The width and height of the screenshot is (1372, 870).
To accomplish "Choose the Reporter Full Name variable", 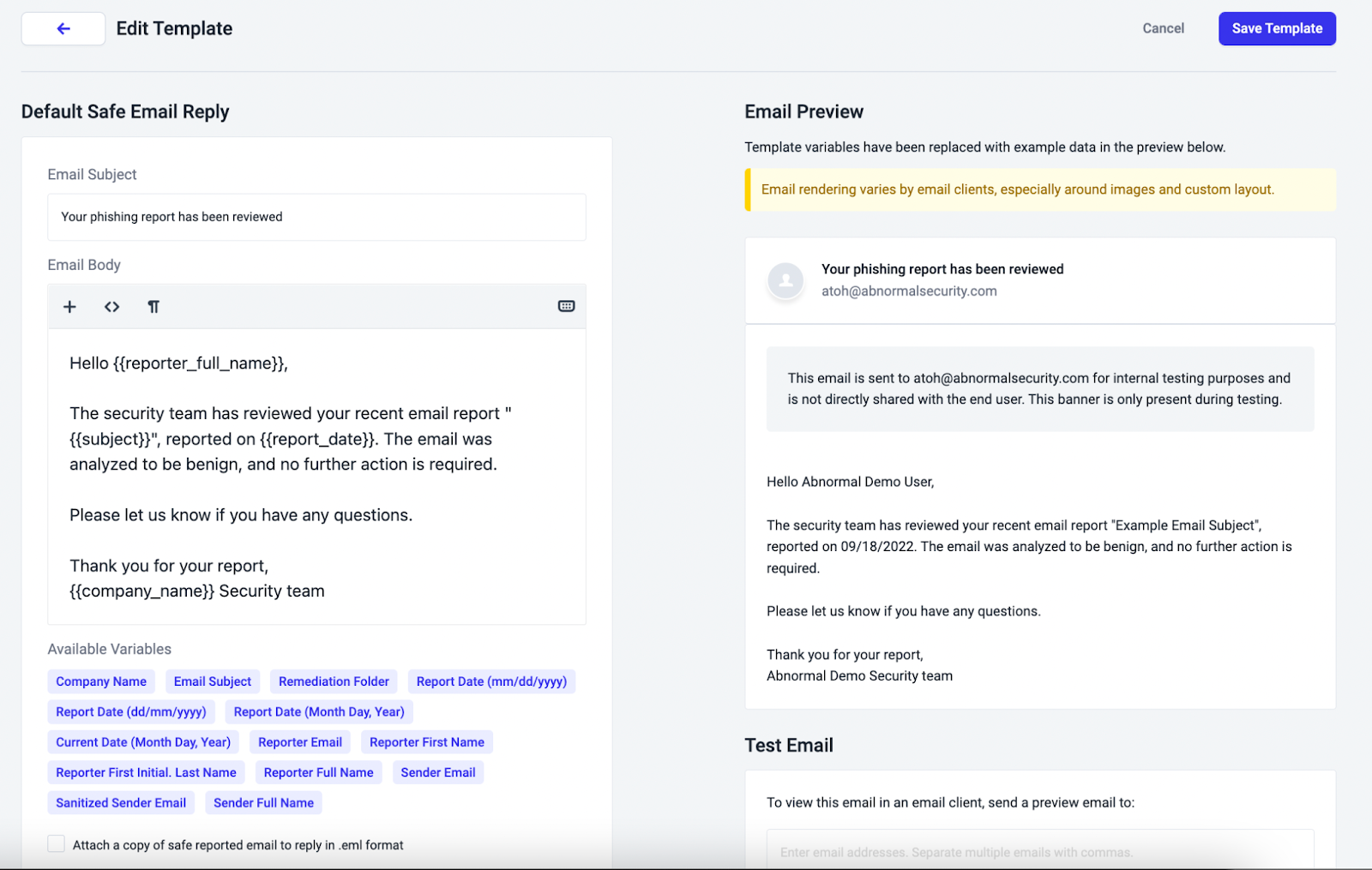I will 319,772.
